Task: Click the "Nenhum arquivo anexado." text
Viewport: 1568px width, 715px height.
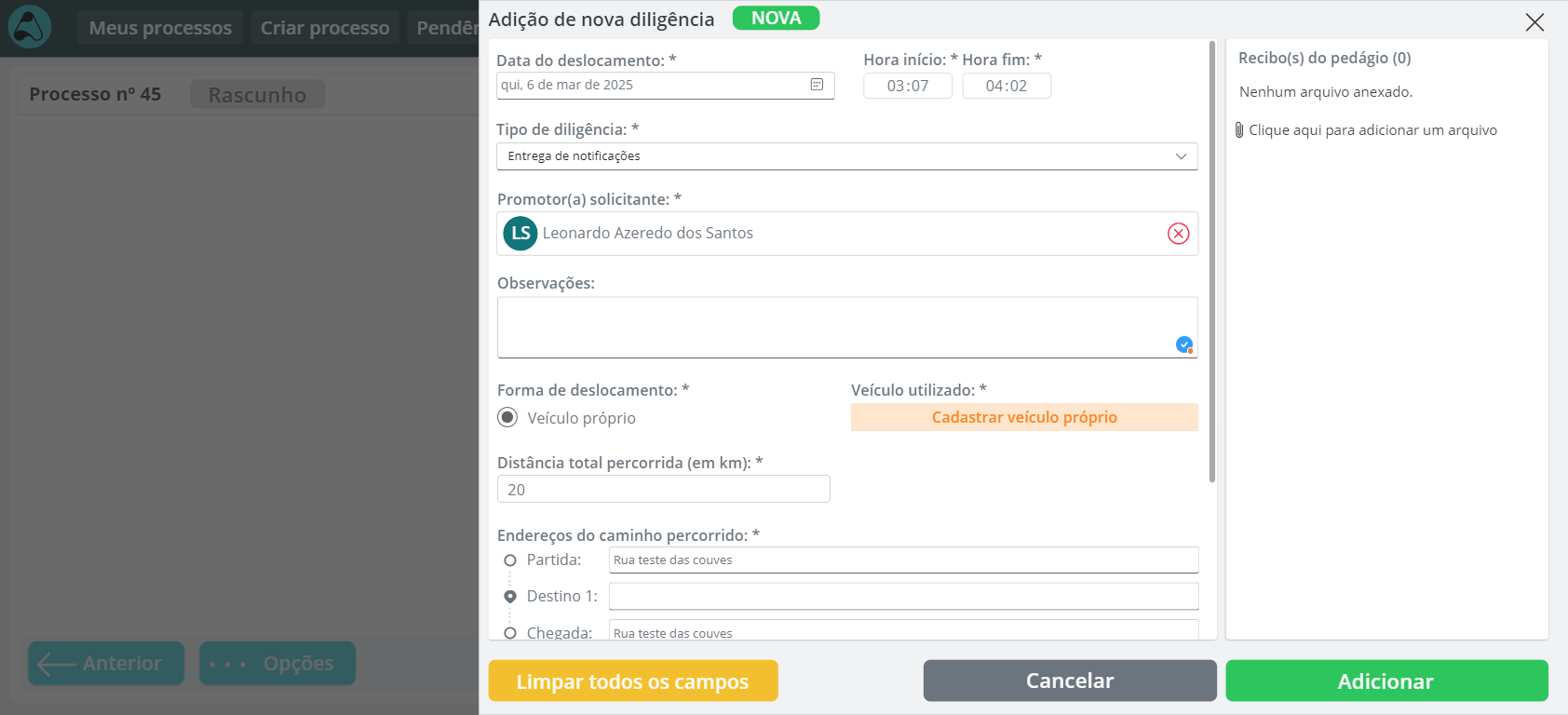Action: click(1326, 91)
